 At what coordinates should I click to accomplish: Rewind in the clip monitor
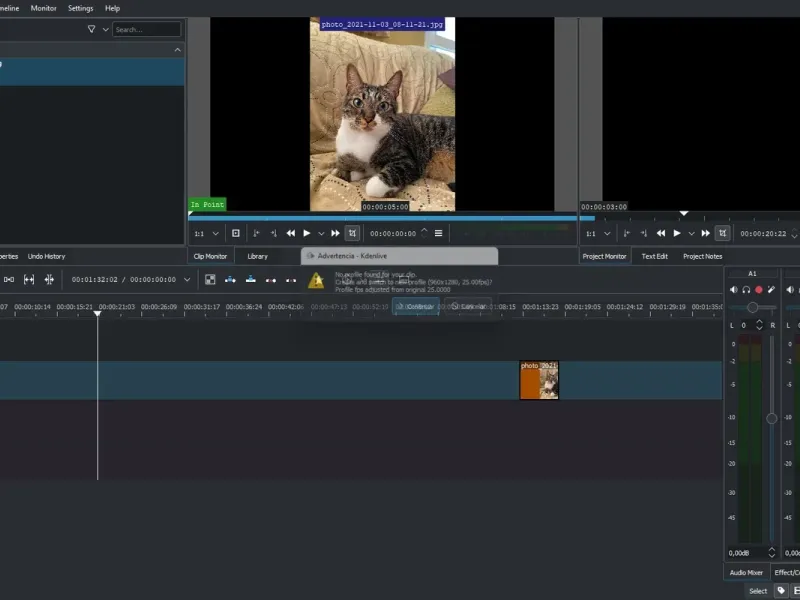pyautogui.click(x=291, y=233)
